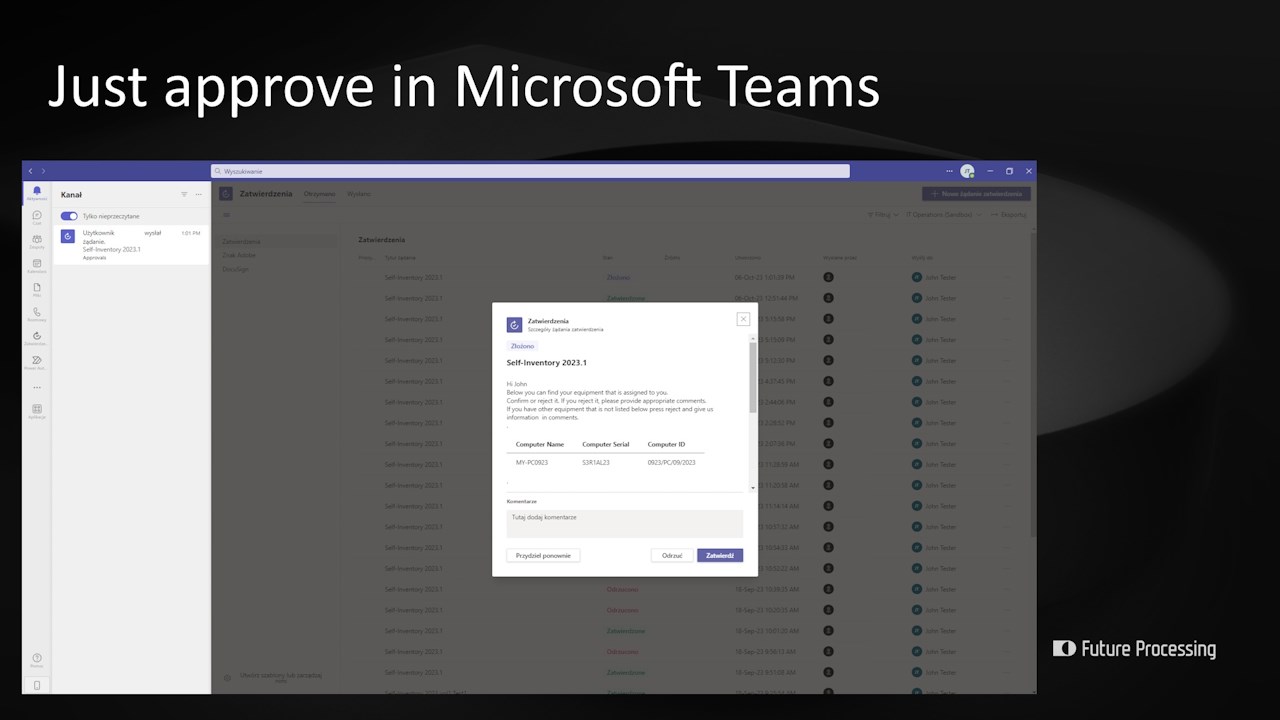The height and width of the screenshot is (720, 1280).
Task: Open Settings and more ellipsis in title bar
Action: pos(950,171)
